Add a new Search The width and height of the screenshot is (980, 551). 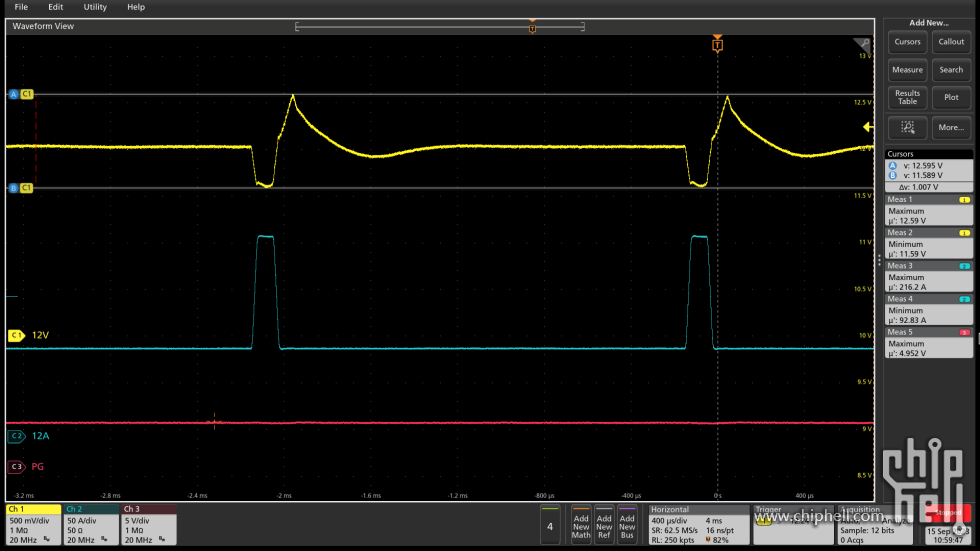[x=951, y=70]
